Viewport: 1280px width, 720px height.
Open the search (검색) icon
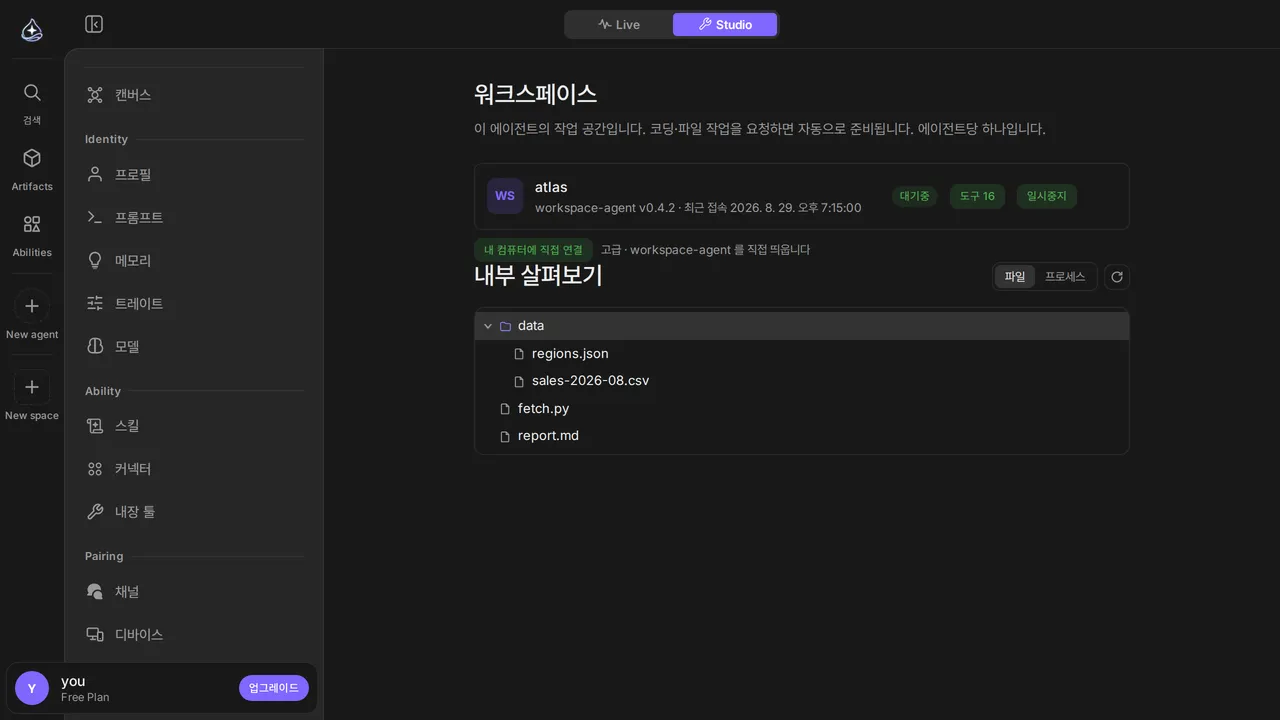(32, 92)
